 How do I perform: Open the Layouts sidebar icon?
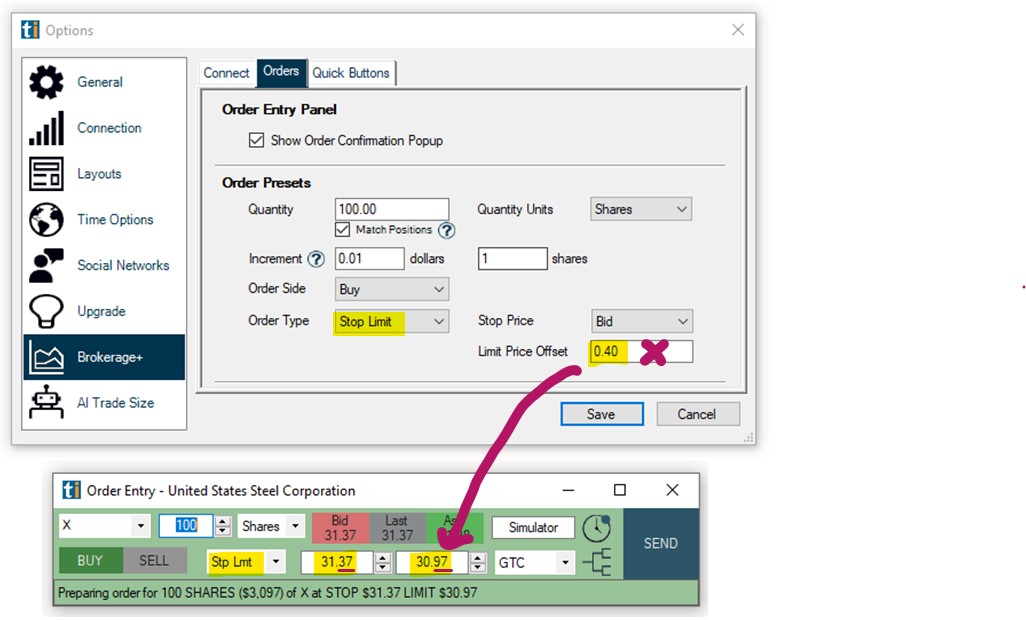(46, 174)
